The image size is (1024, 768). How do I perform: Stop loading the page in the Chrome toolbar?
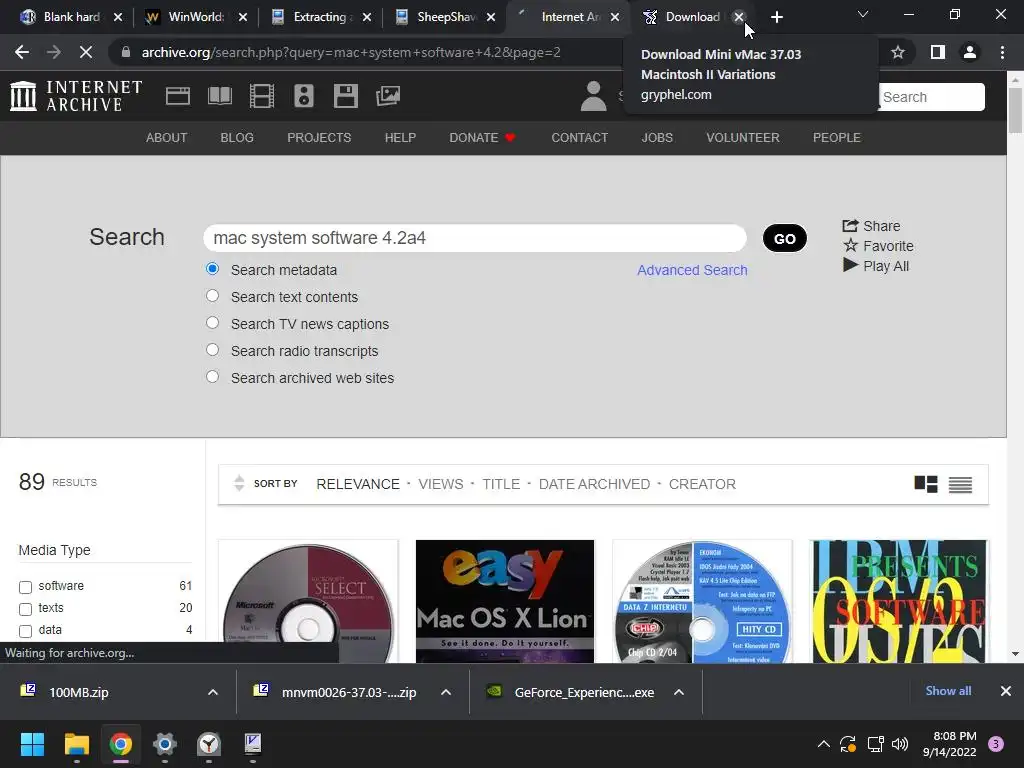pyautogui.click(x=86, y=52)
